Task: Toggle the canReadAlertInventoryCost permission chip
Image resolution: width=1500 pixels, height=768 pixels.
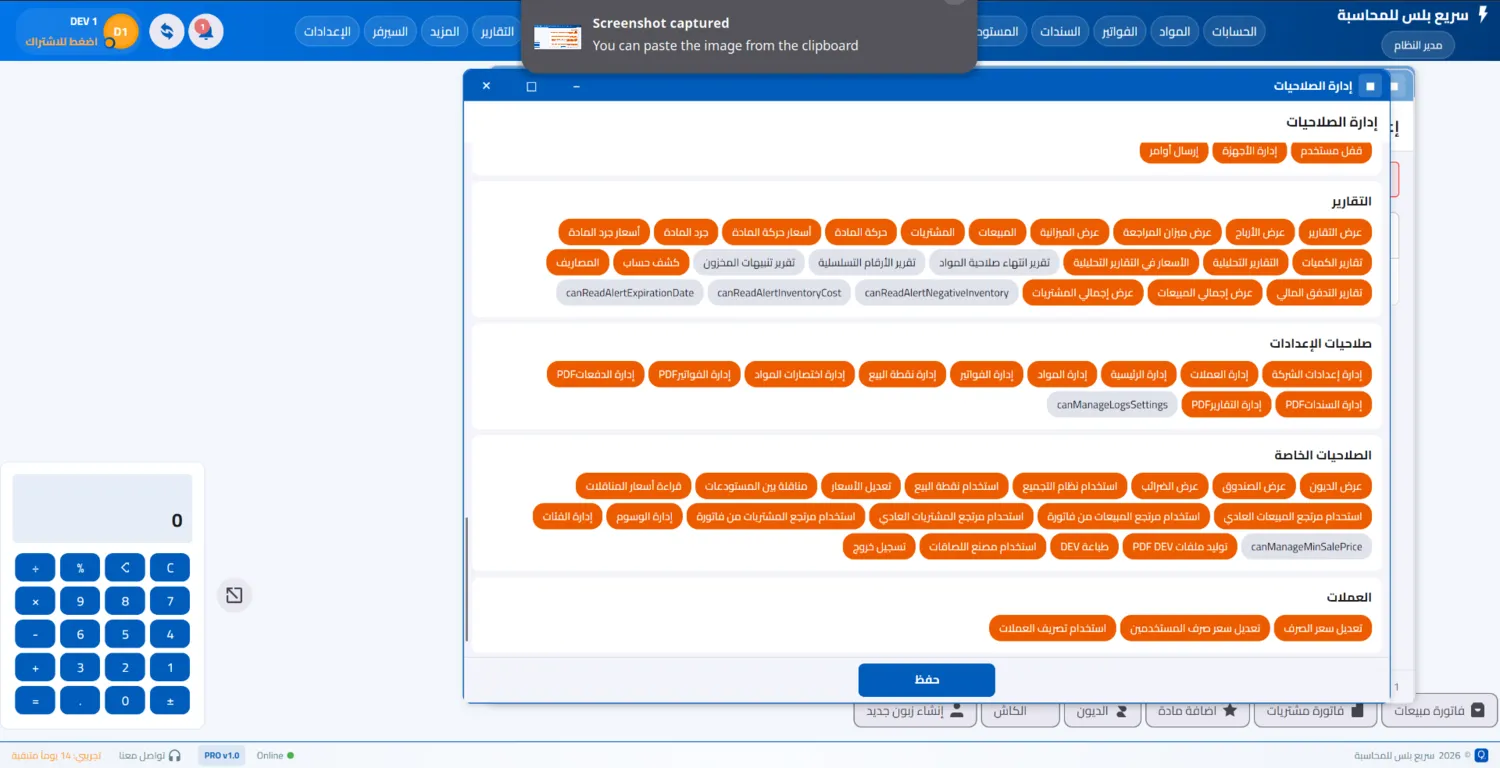Action: (779, 293)
